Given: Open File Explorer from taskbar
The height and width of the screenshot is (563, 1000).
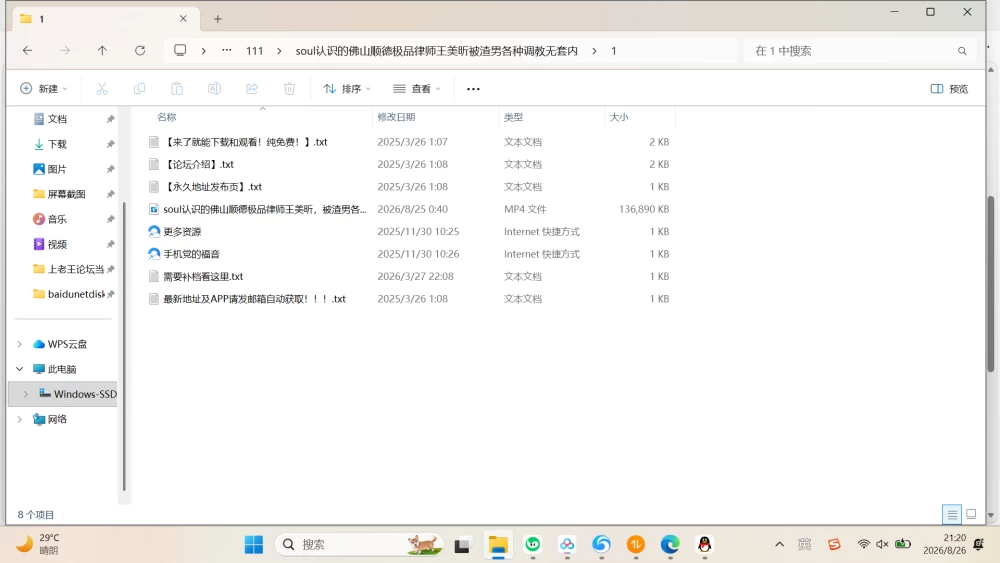Looking at the screenshot, I should (498, 545).
